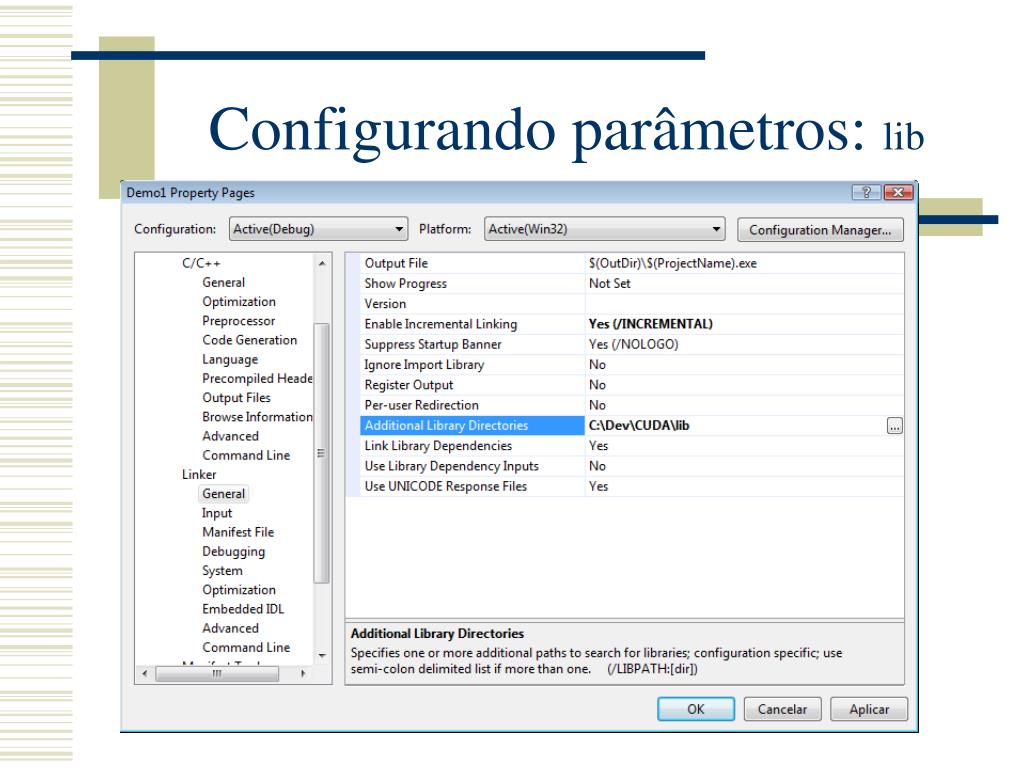Select Use UNICODE Response Files property

click(445, 486)
